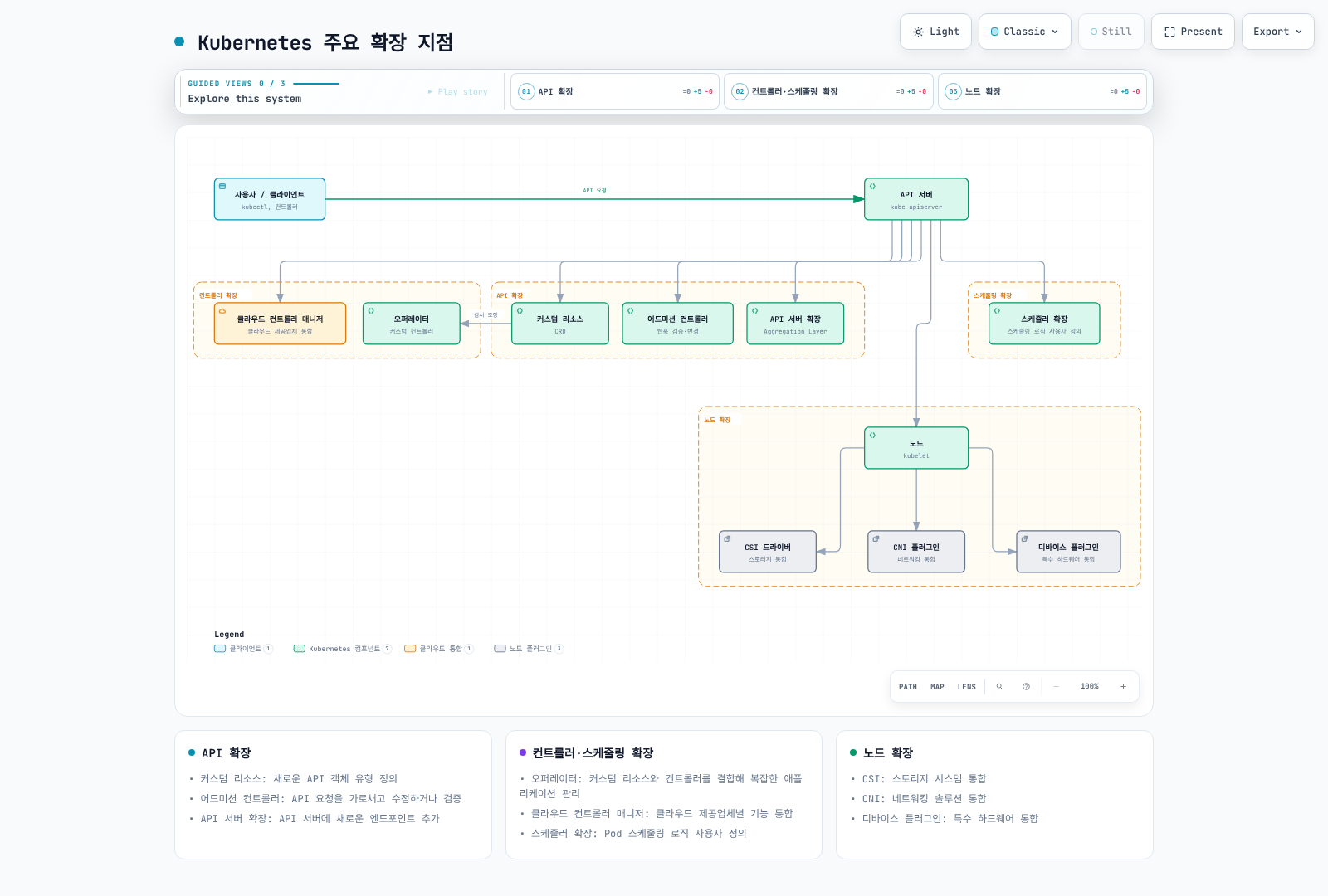Click the sun icon in Light button

click(918, 32)
